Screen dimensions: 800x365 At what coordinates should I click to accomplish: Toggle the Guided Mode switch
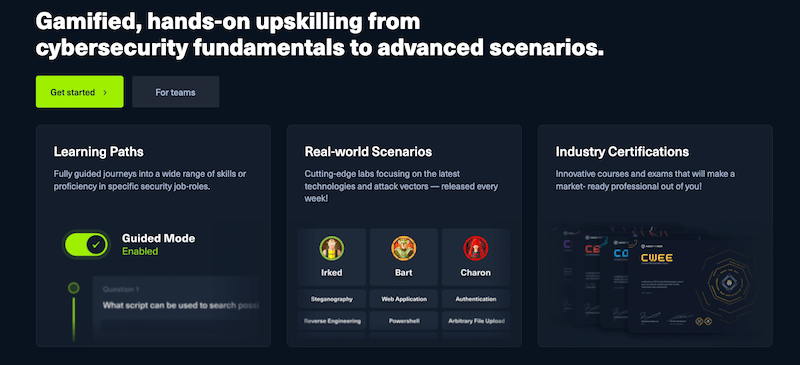point(86,245)
